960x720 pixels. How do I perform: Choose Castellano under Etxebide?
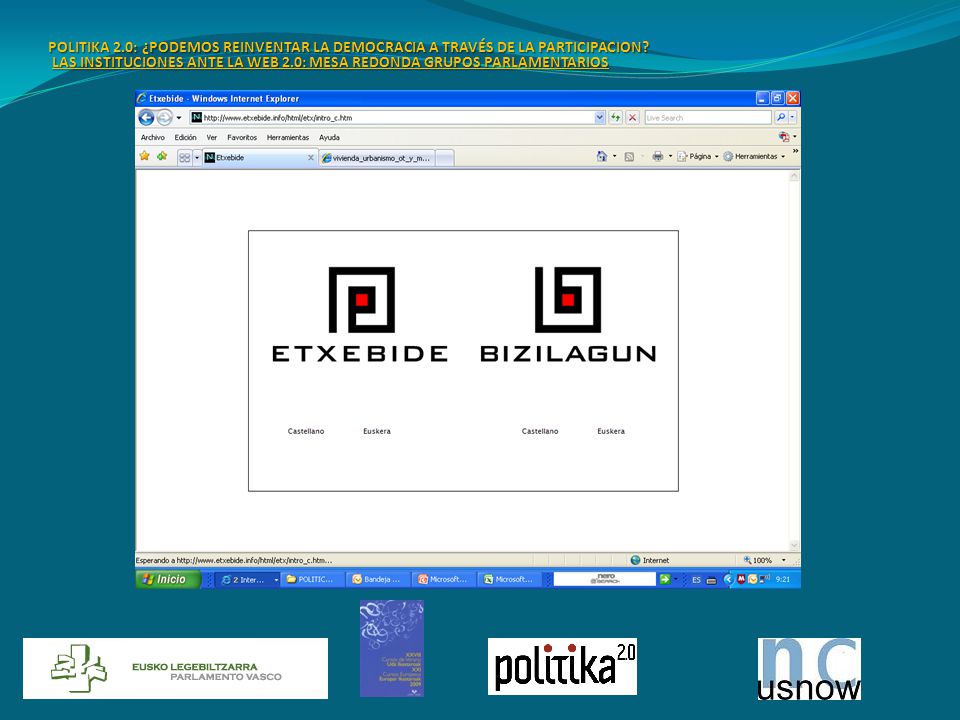306,431
